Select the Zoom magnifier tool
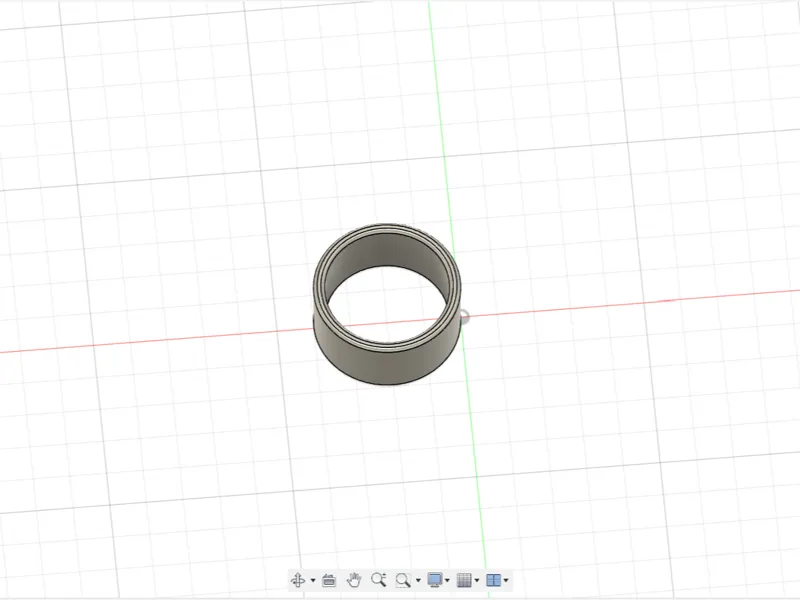The height and width of the screenshot is (600, 800). click(379, 580)
